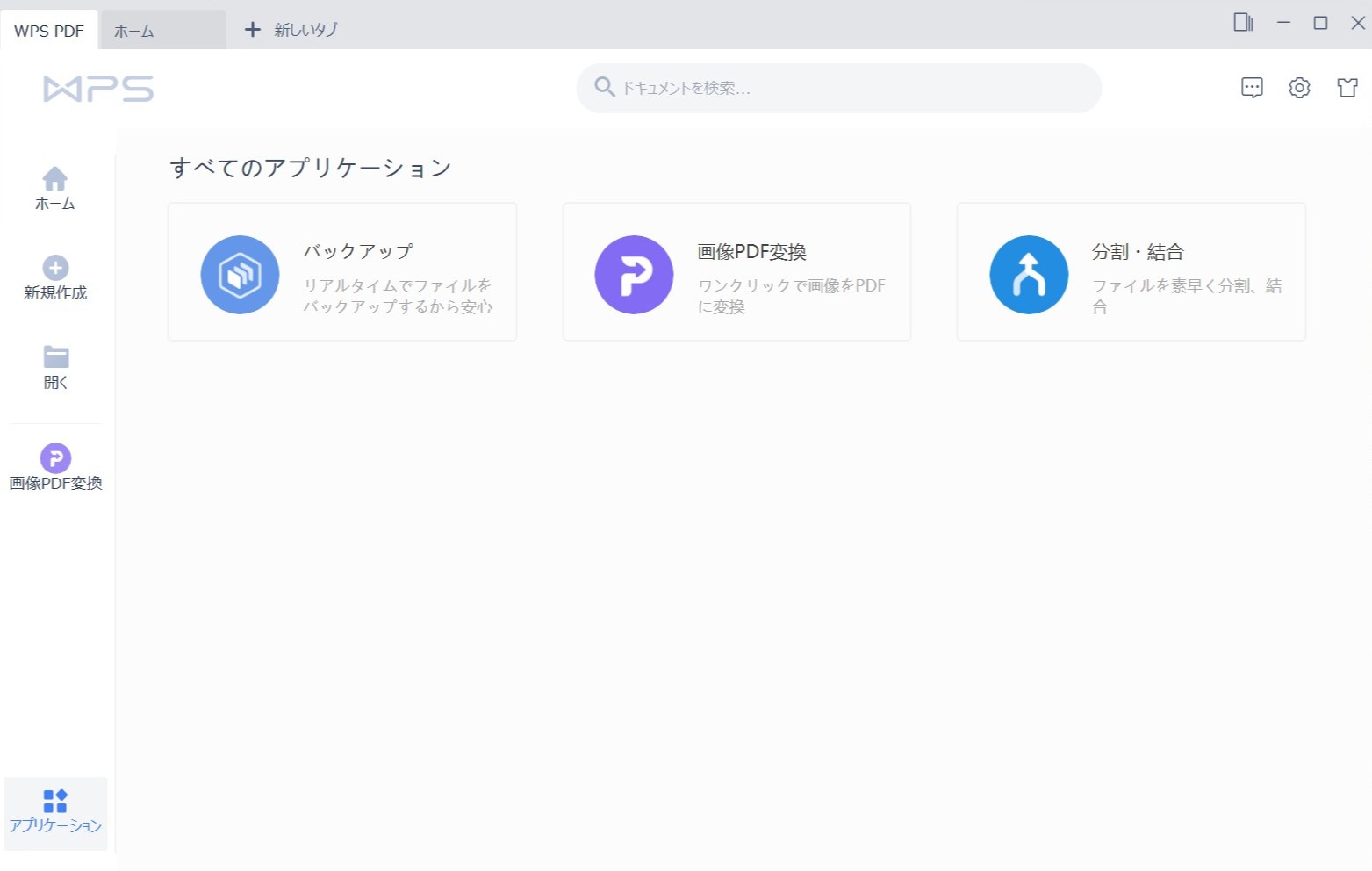Click the skin shirt icon
This screenshot has width=1372, height=871.
(x=1347, y=88)
